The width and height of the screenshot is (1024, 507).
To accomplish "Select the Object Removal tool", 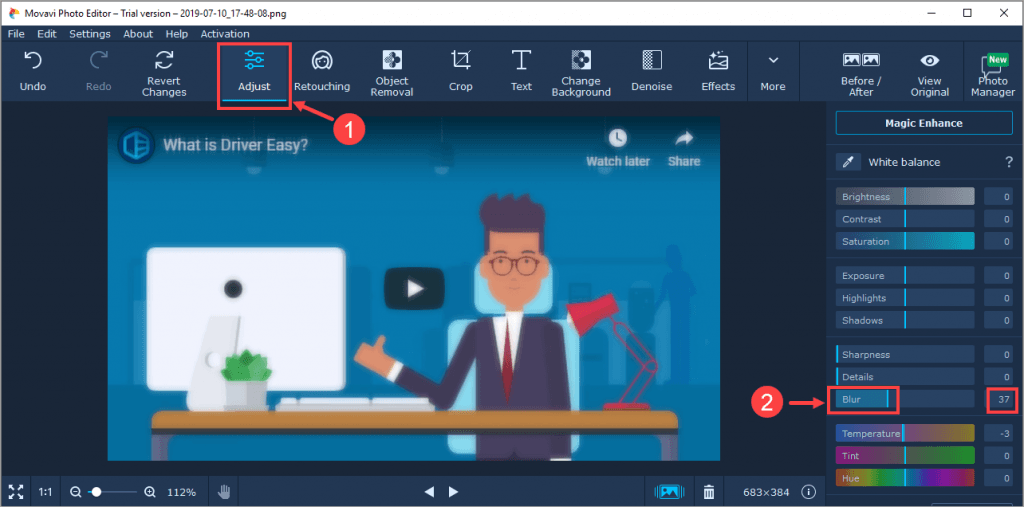I will pyautogui.click(x=392, y=72).
